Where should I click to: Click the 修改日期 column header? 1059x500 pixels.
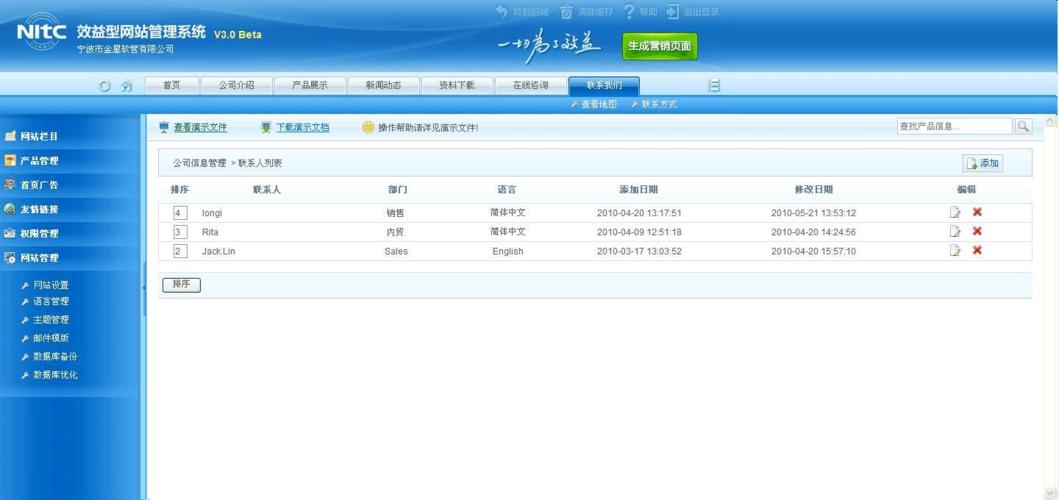coord(813,189)
